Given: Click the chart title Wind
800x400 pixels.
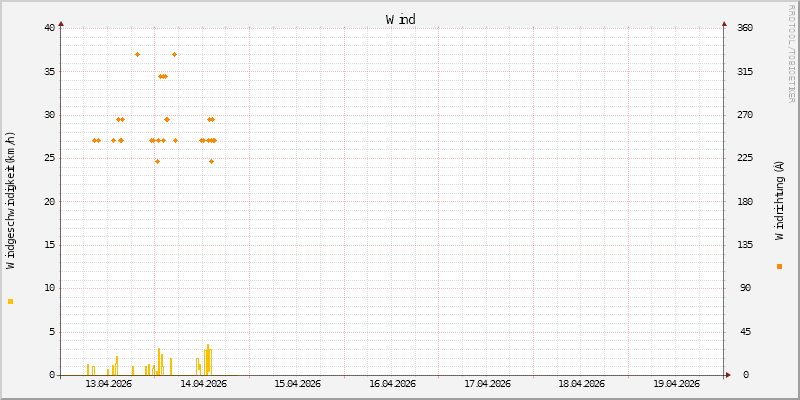Looking at the screenshot, I should [x=400, y=19].
